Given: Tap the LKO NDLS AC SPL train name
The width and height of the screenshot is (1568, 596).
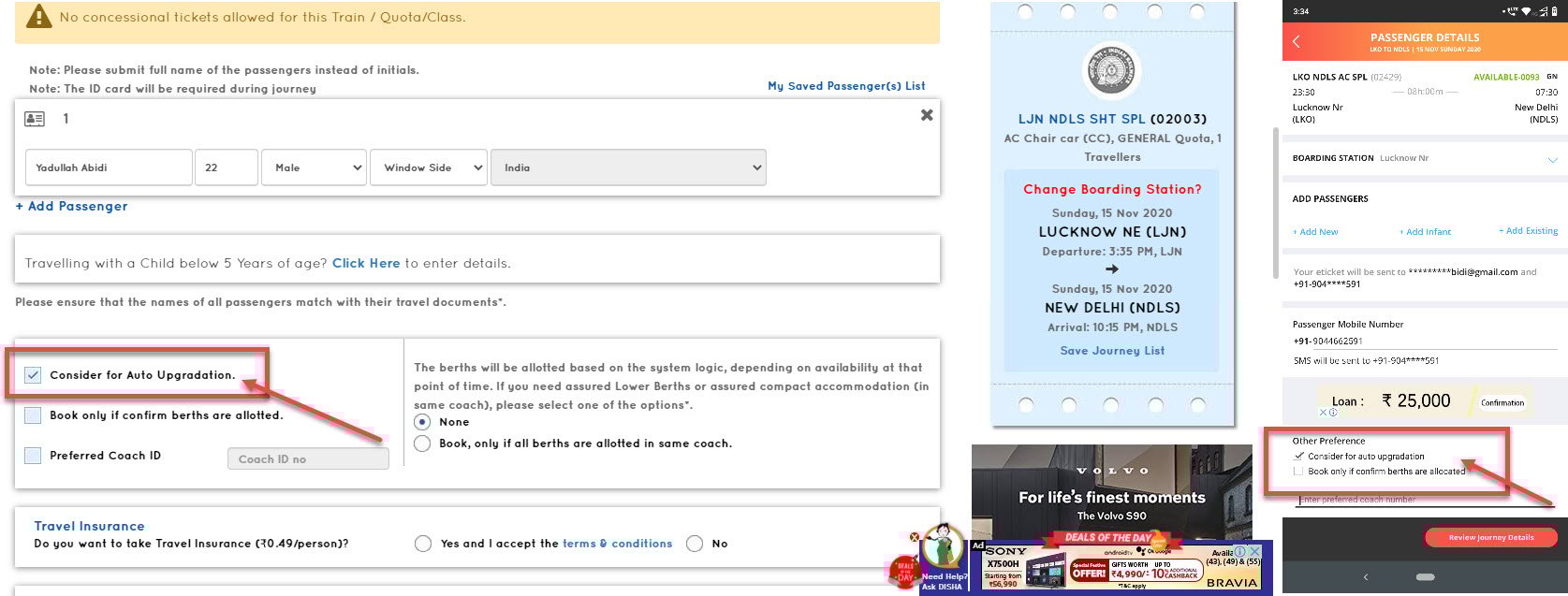Looking at the screenshot, I should click(x=1329, y=77).
